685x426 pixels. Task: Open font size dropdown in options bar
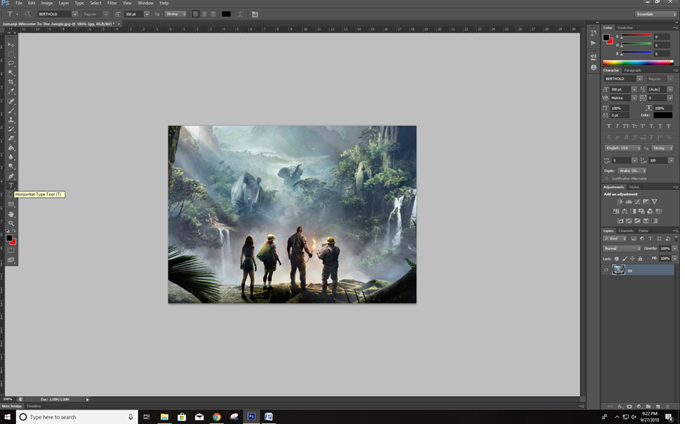tap(147, 14)
